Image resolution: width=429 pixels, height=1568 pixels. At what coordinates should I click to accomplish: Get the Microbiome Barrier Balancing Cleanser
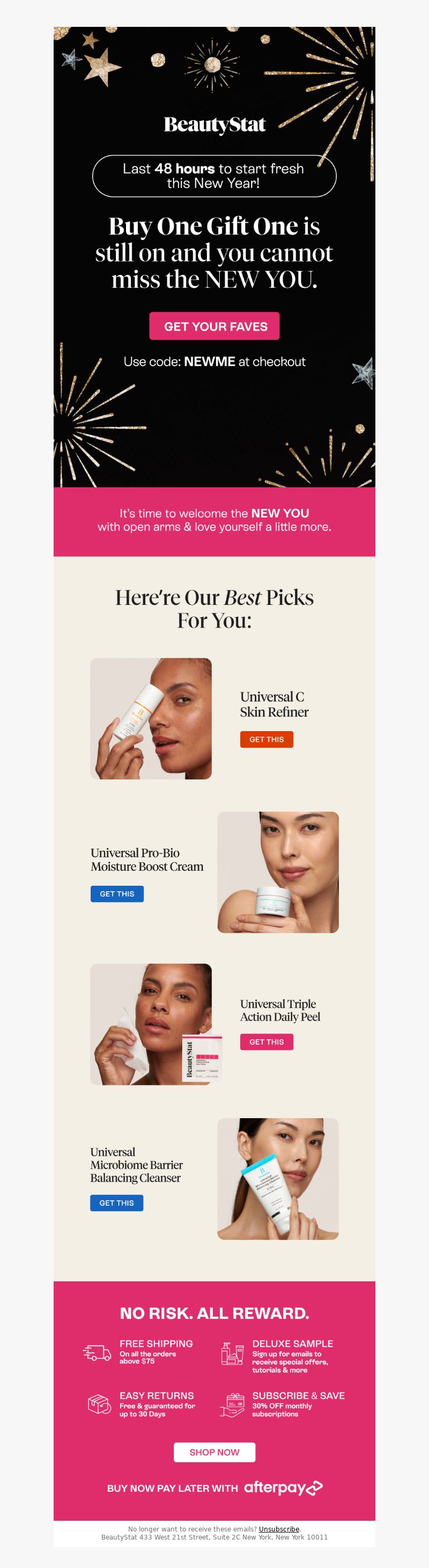(x=117, y=1203)
